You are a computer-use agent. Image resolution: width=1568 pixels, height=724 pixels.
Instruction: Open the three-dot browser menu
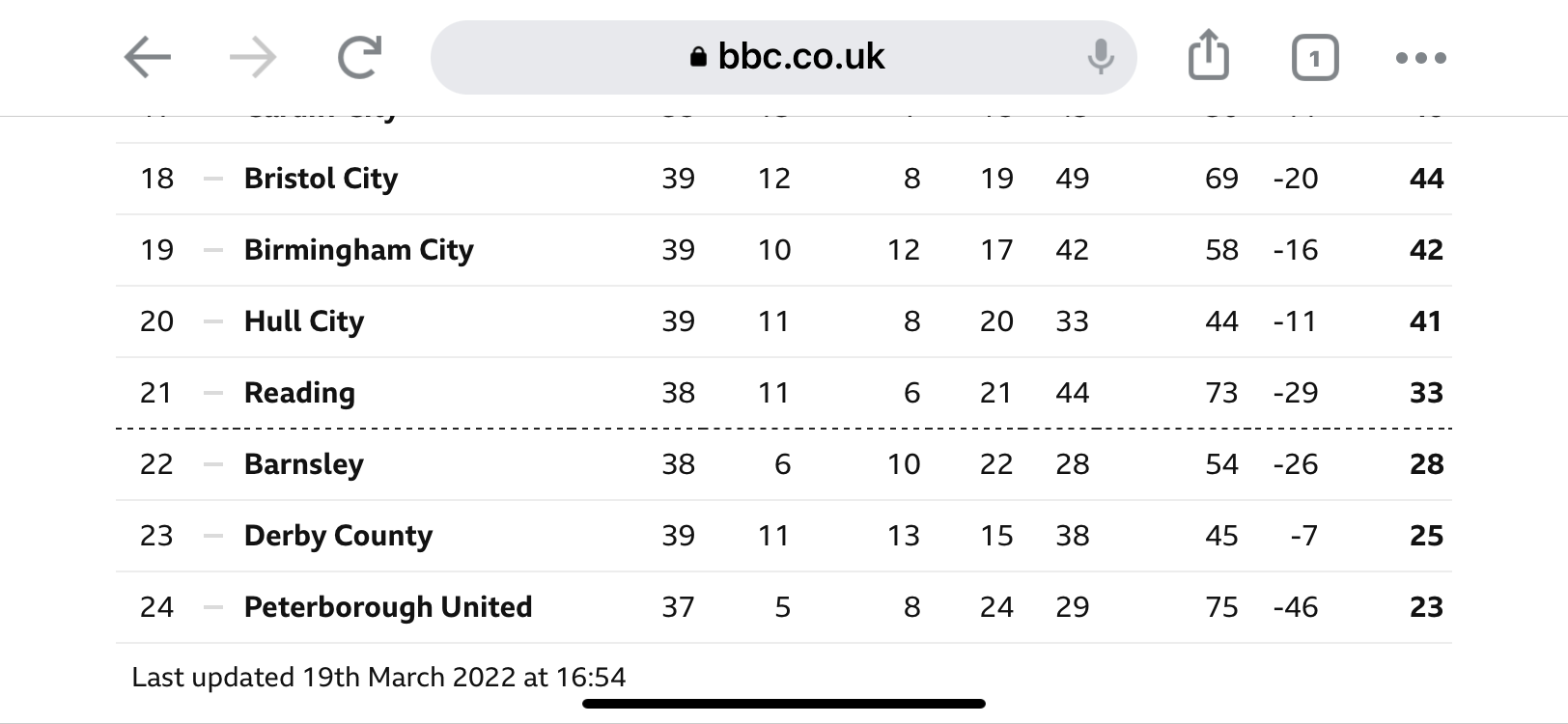point(1421,58)
